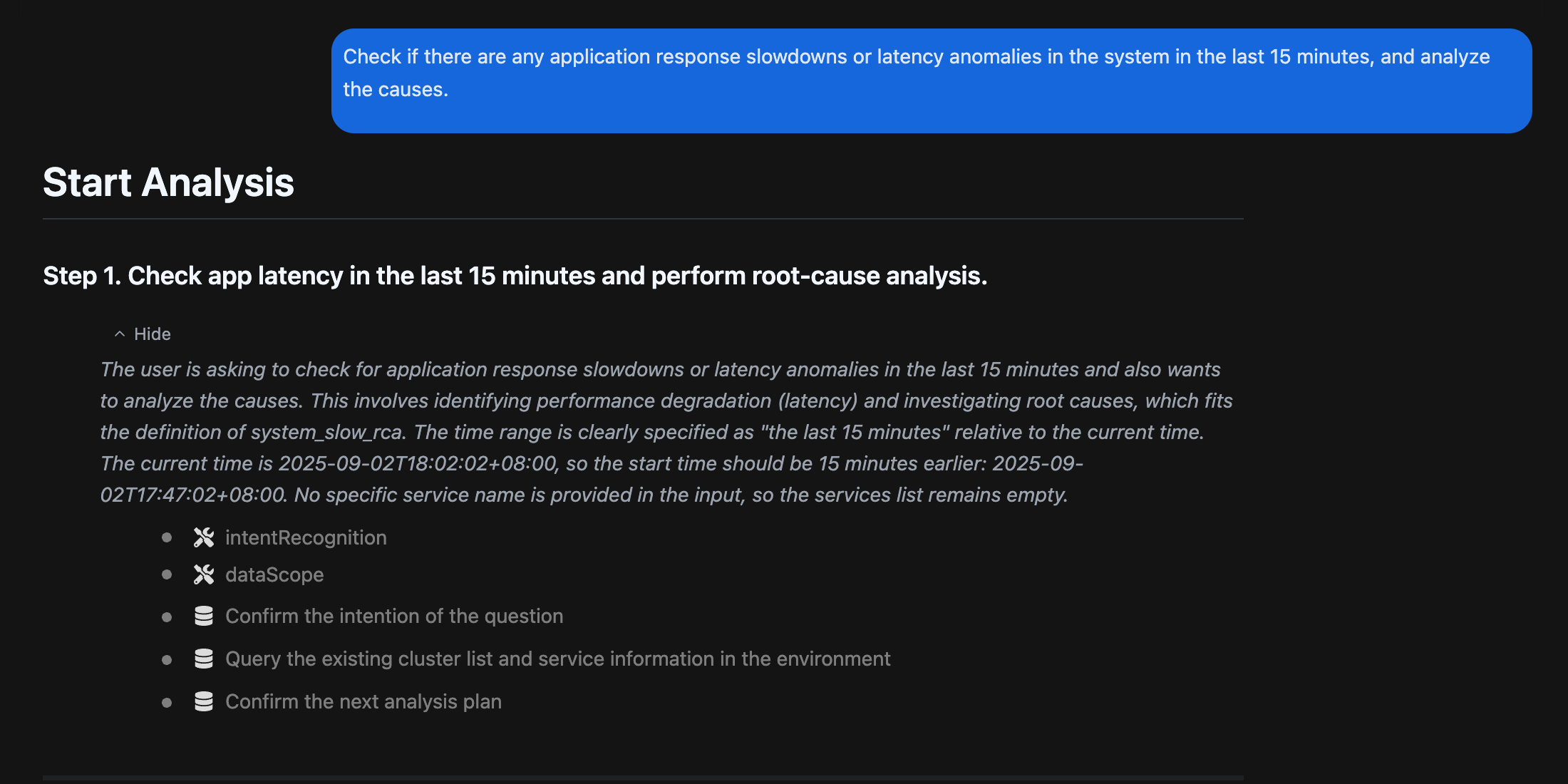Click the bullet dot before intentRecognition
The width and height of the screenshot is (1568, 784).
167,537
